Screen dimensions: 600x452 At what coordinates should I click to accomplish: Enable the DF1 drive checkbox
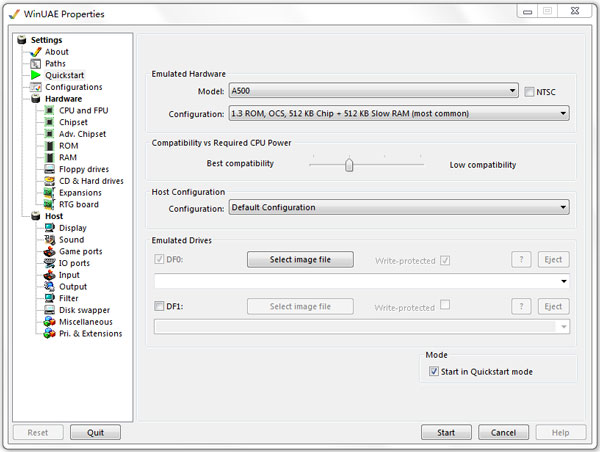pos(158,306)
